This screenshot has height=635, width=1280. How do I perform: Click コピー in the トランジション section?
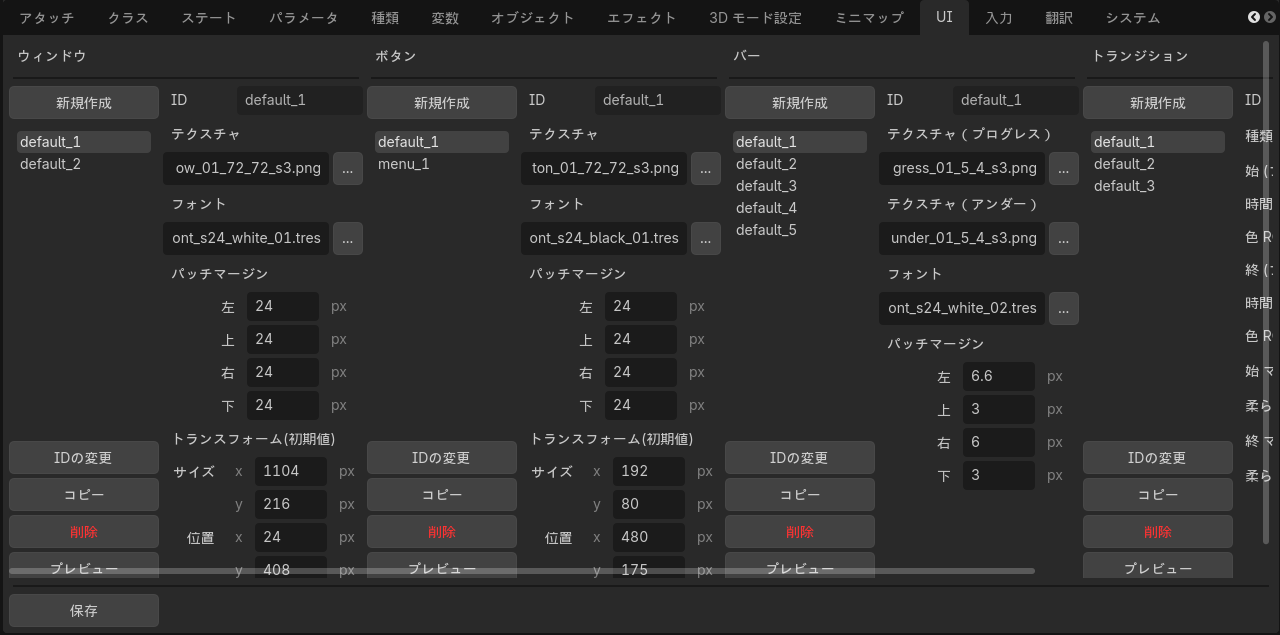point(1158,495)
